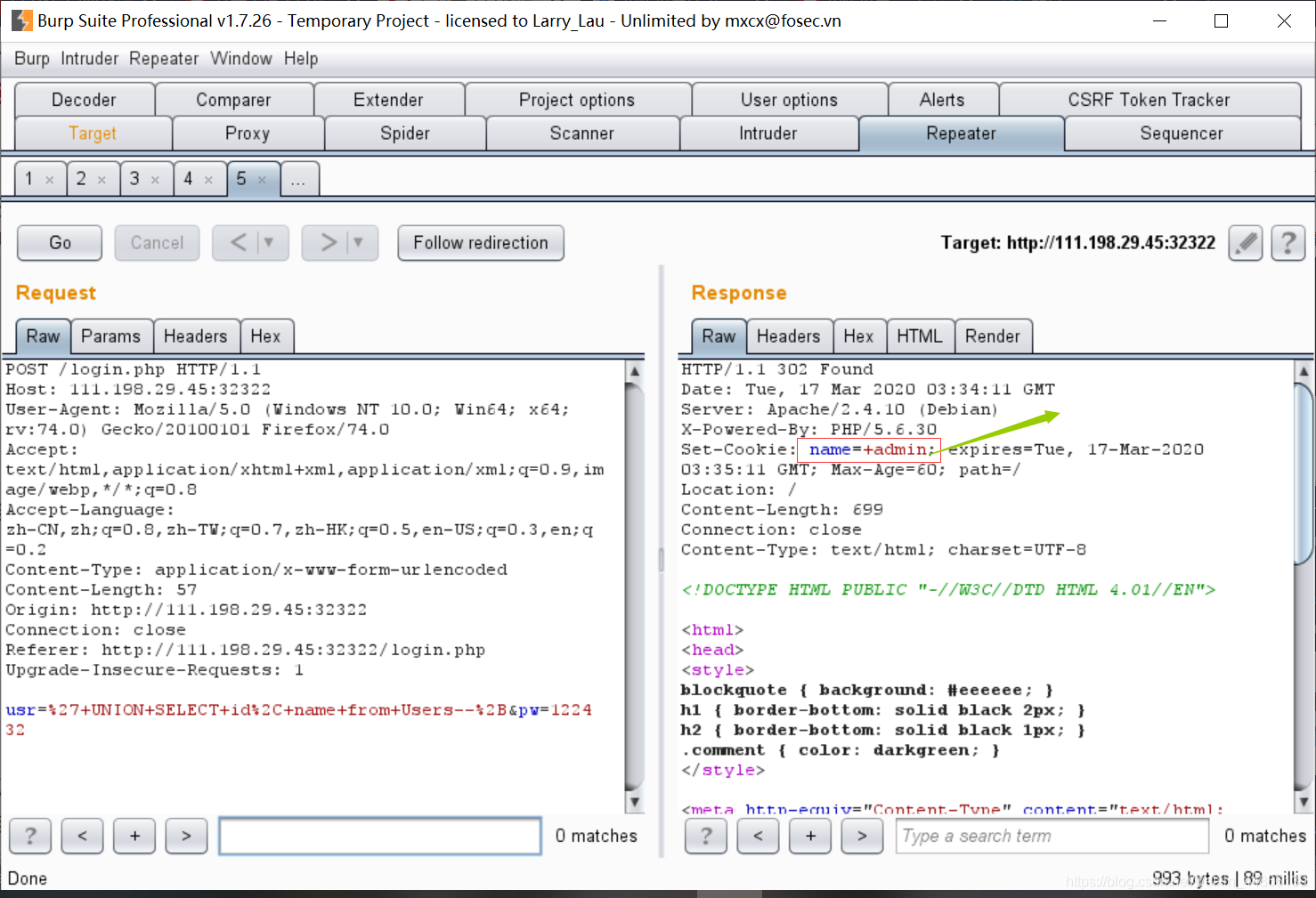Open Repeater help question mark icon
The height and width of the screenshot is (898, 1316).
point(1288,243)
